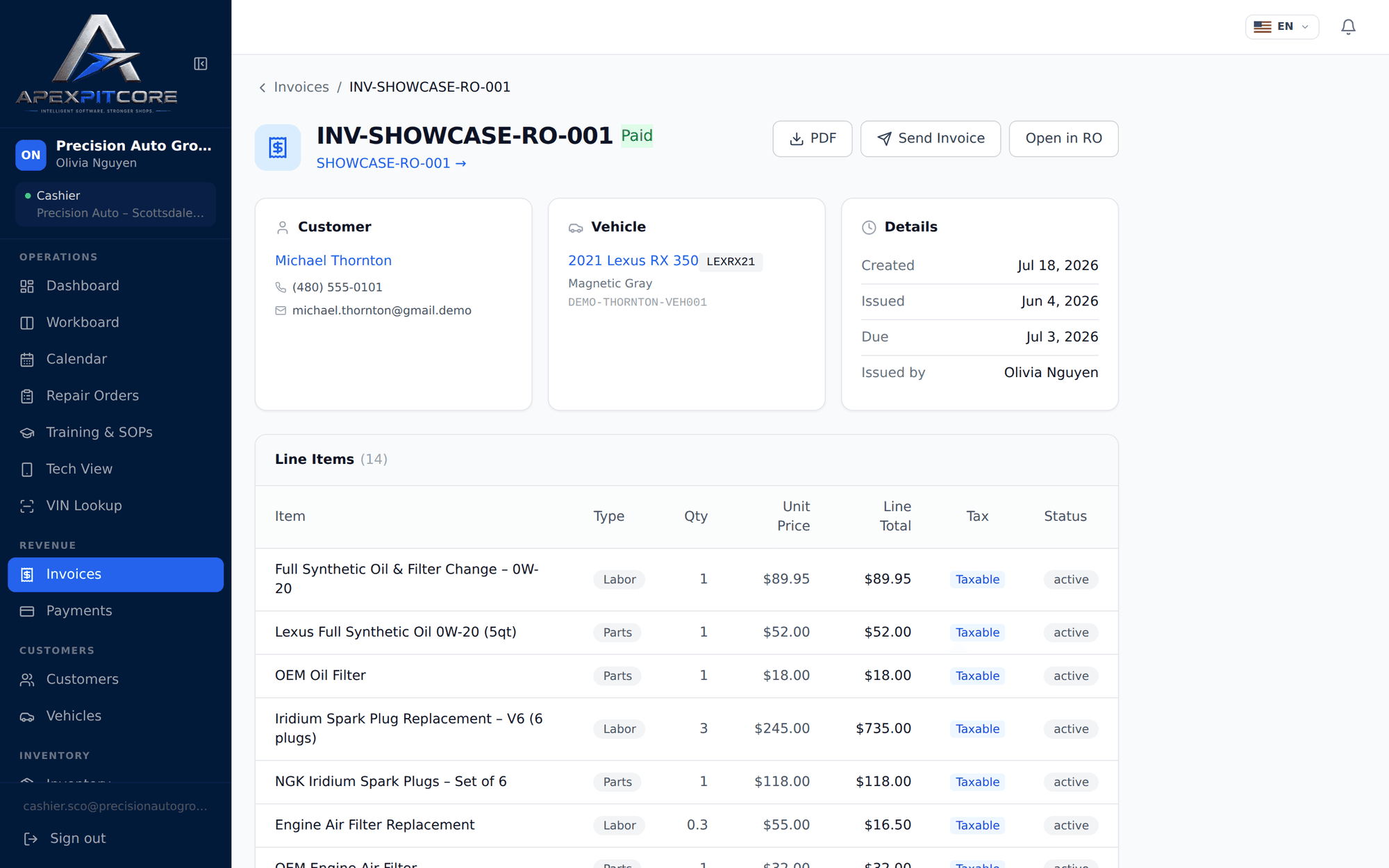This screenshot has width=1389, height=868.
Task: Click the VIN DEMO-THORNTON-VEH001
Action: coord(638,302)
